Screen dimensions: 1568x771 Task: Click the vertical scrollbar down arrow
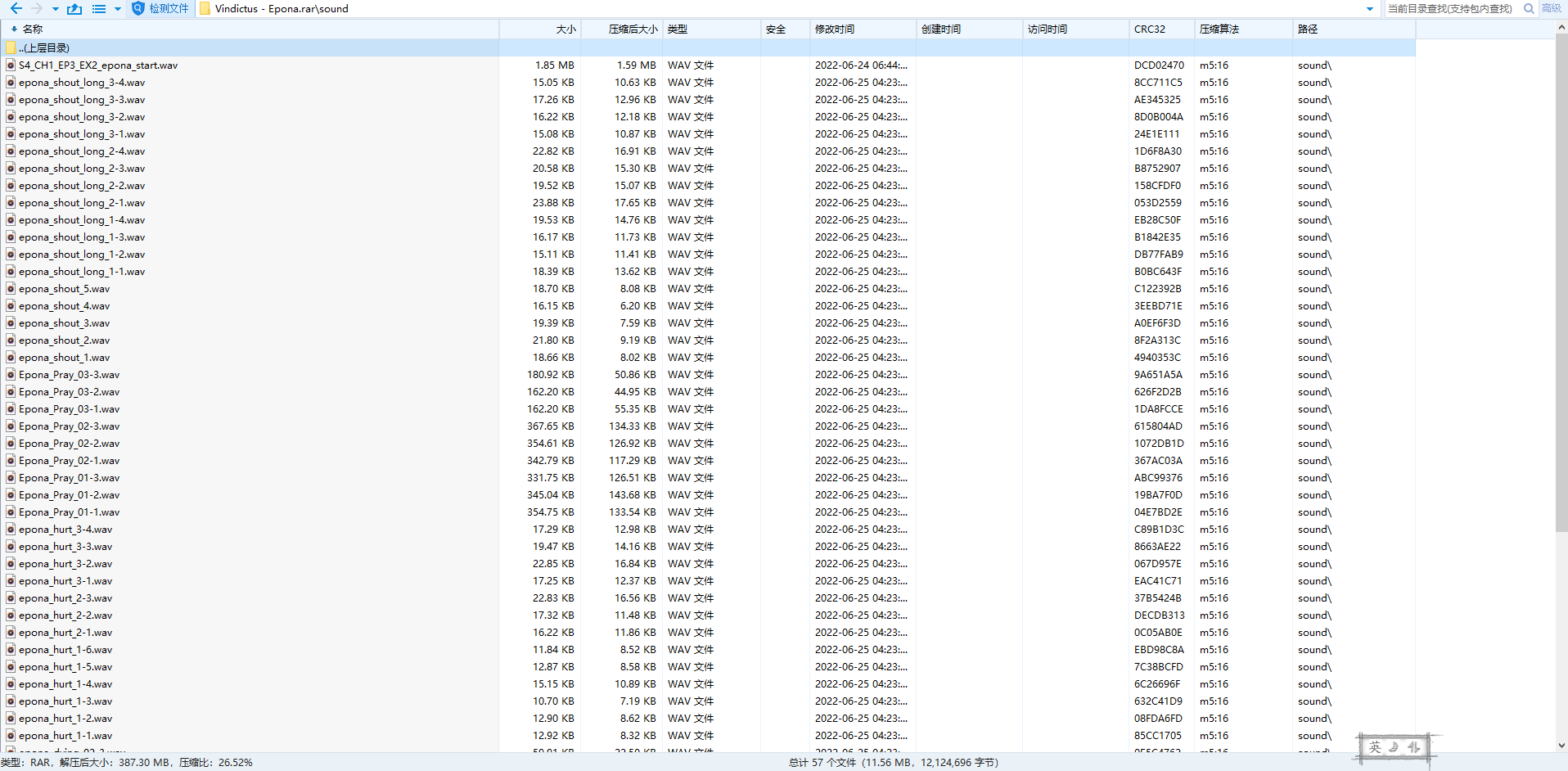click(1561, 746)
